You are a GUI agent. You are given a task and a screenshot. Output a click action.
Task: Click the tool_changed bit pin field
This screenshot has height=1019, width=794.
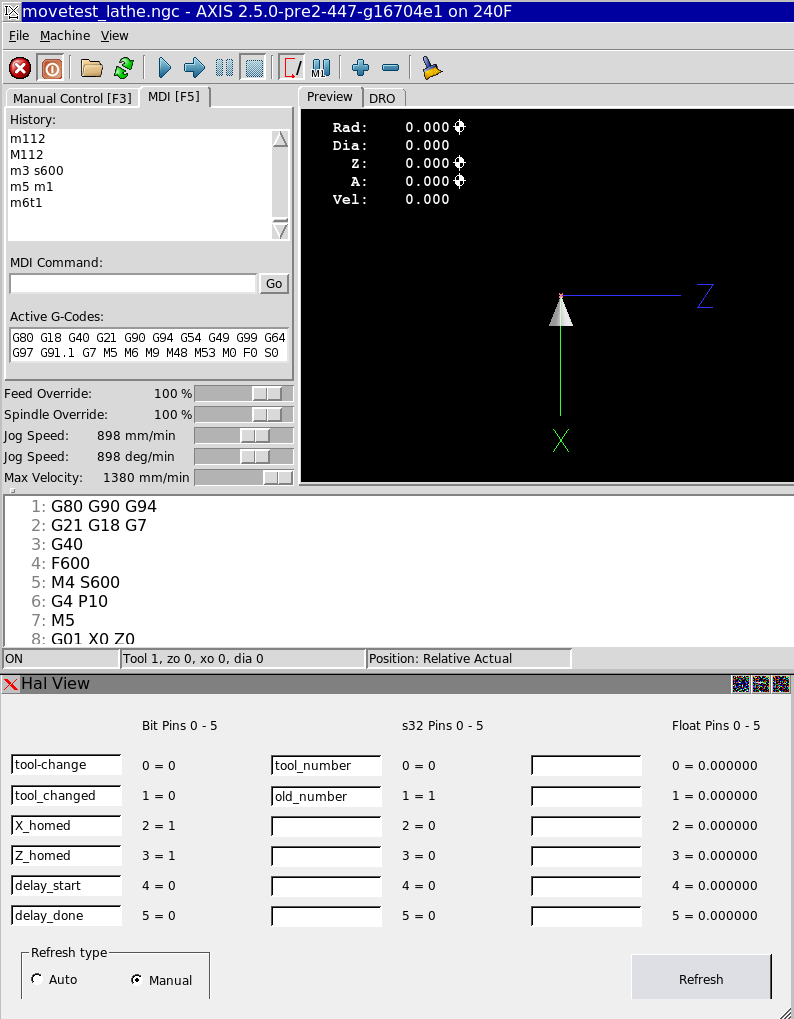coord(66,795)
